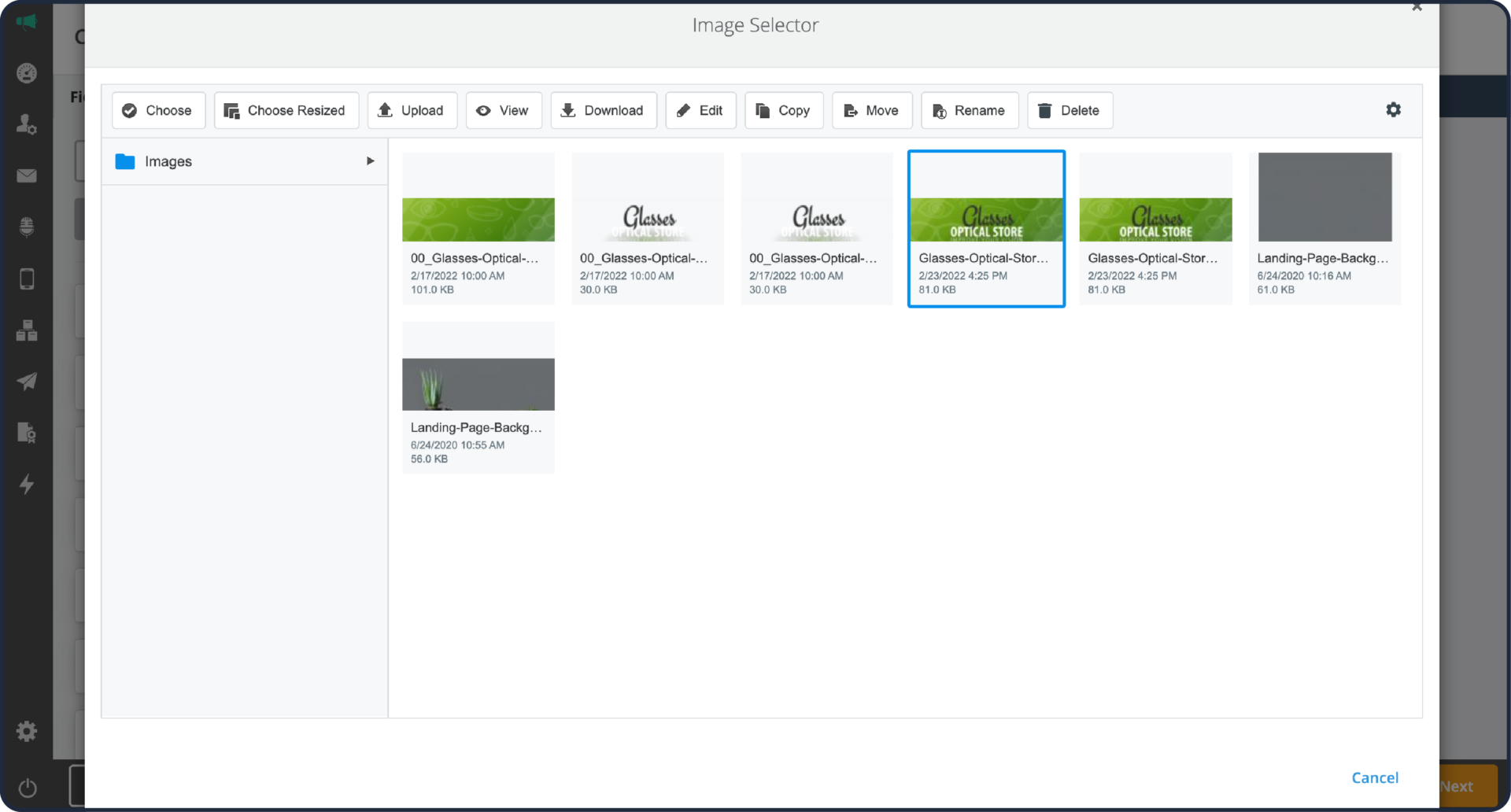
Task: Open the megaphone marketing icon
Action: coord(27,22)
